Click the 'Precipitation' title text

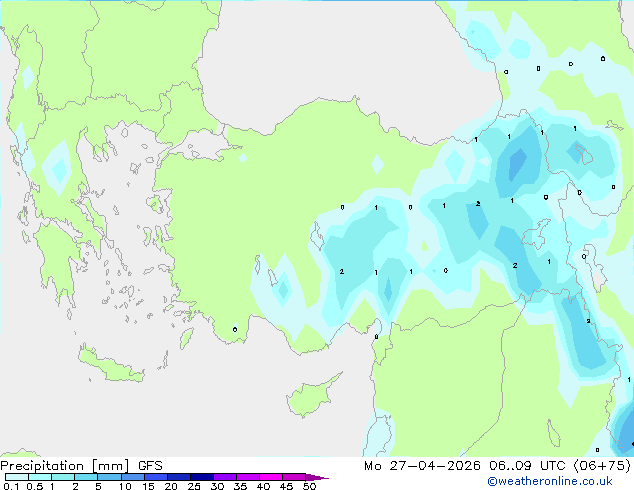tap(42, 466)
